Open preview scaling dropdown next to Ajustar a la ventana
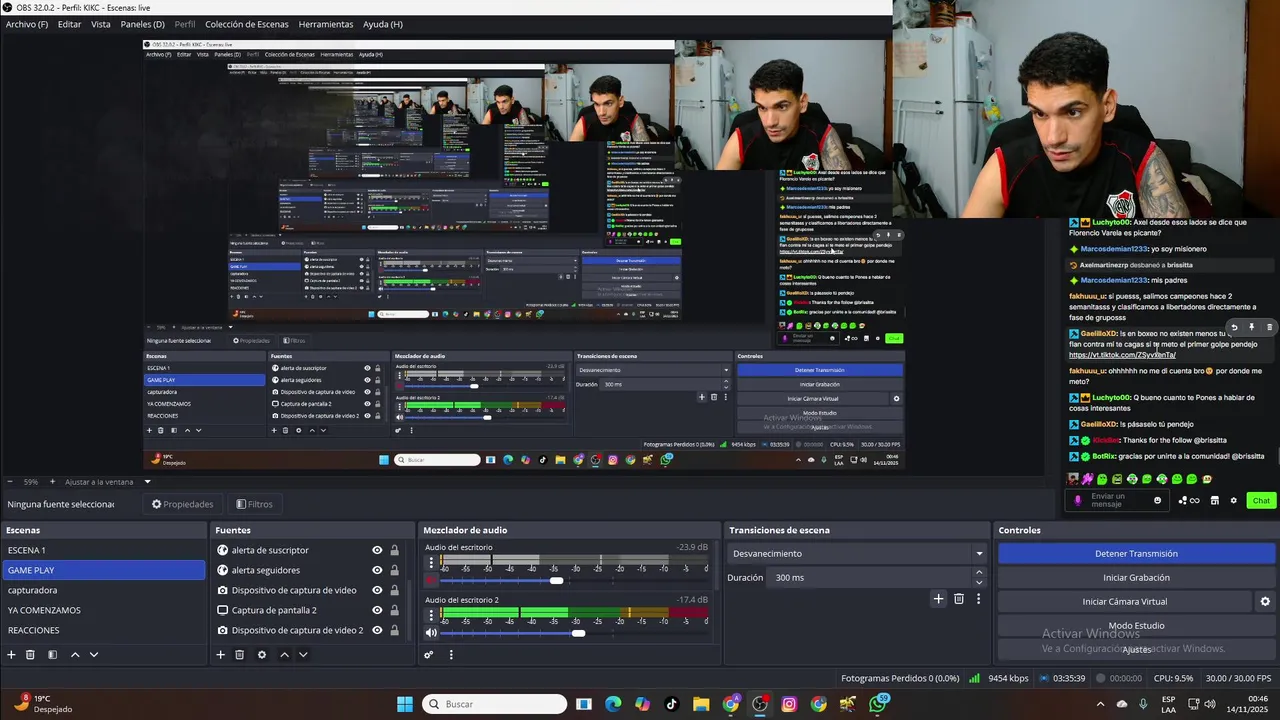This screenshot has height=720, width=1280. [147, 482]
